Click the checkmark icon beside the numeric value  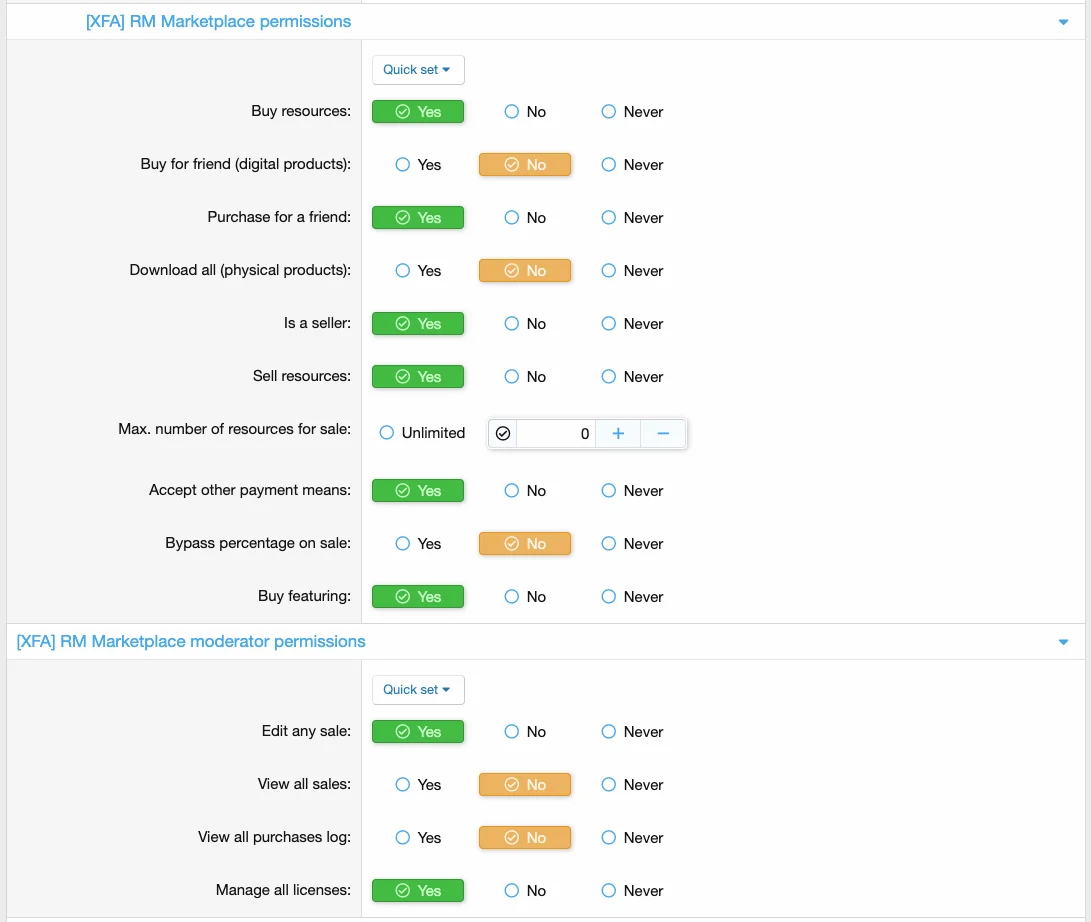click(503, 434)
